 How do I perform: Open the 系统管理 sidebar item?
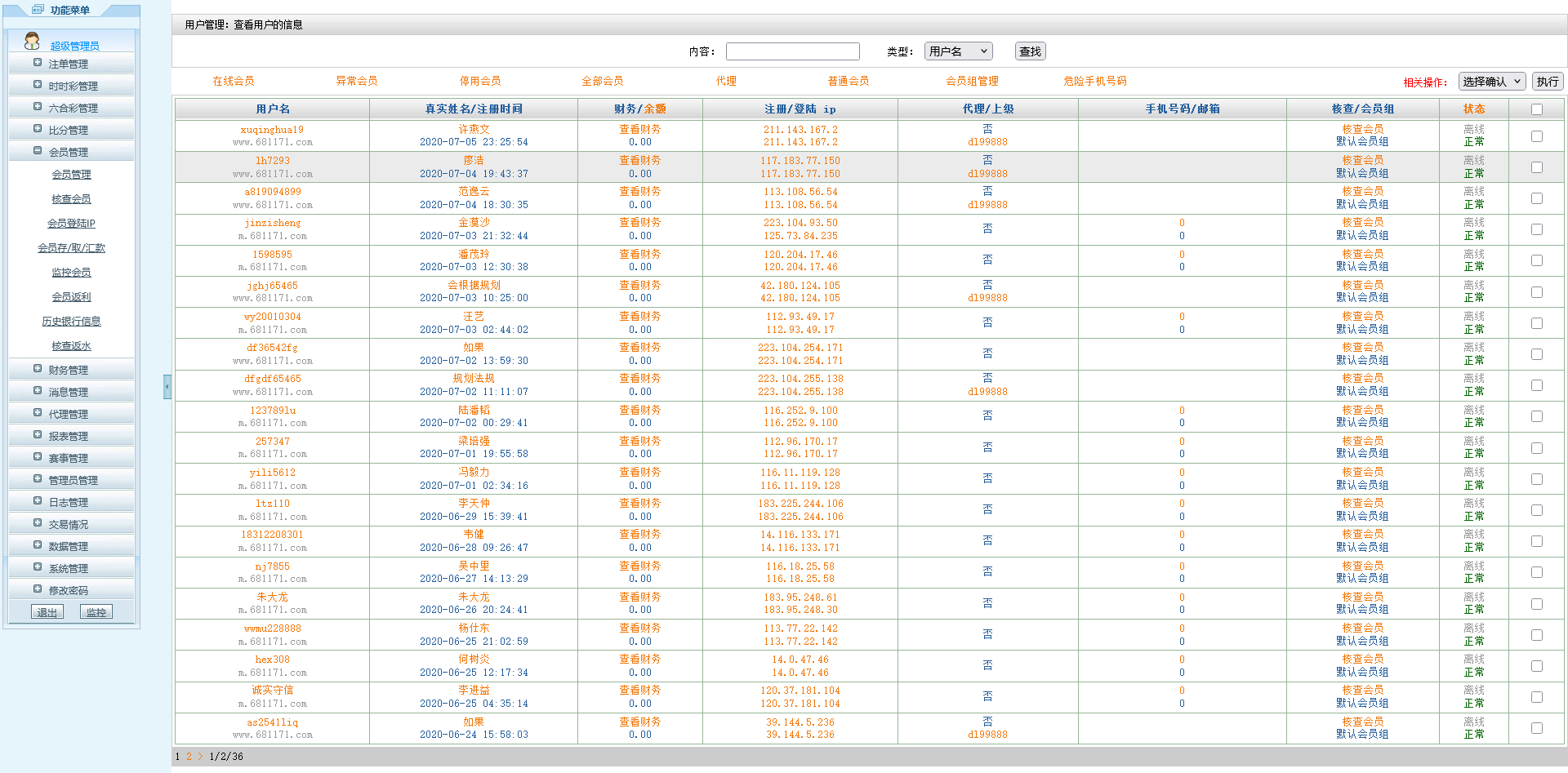pos(35,567)
